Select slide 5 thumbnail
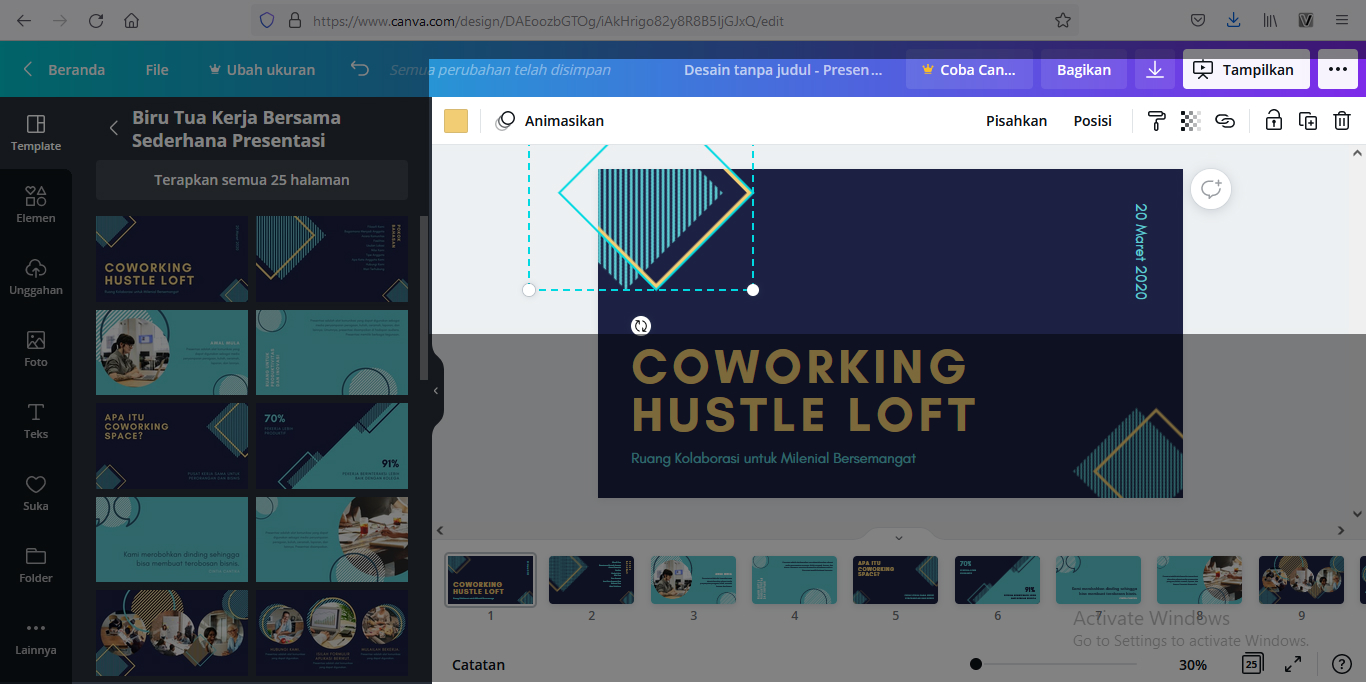 895,579
